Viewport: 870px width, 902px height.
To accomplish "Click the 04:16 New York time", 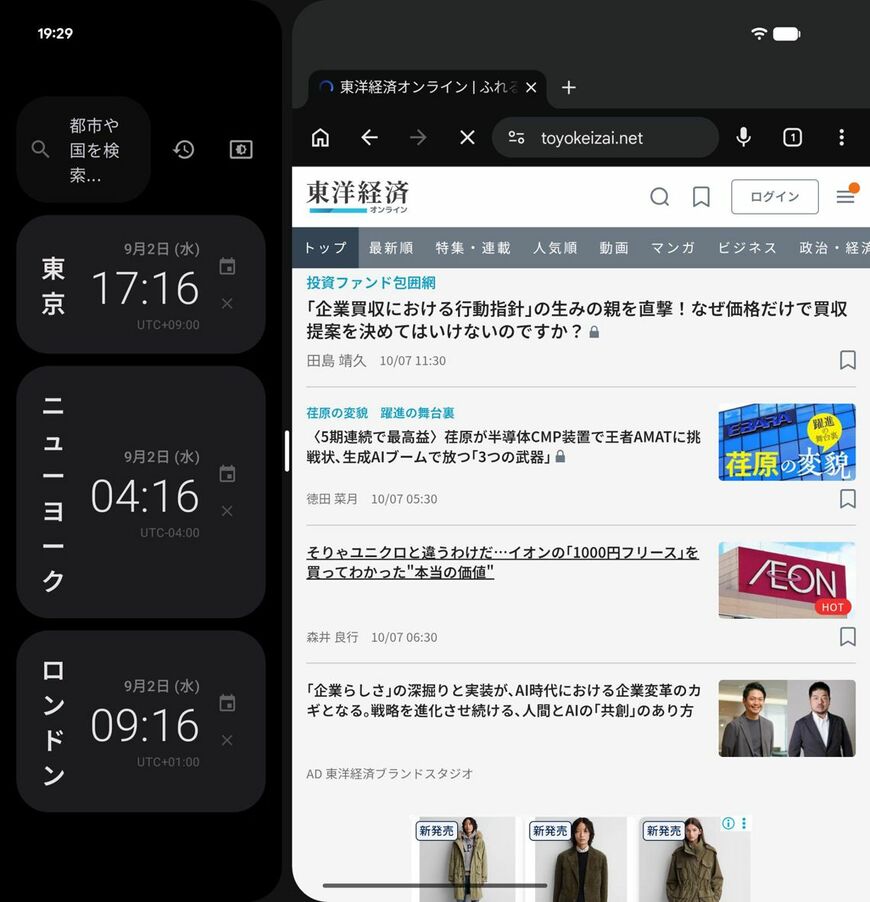I will (x=145, y=495).
